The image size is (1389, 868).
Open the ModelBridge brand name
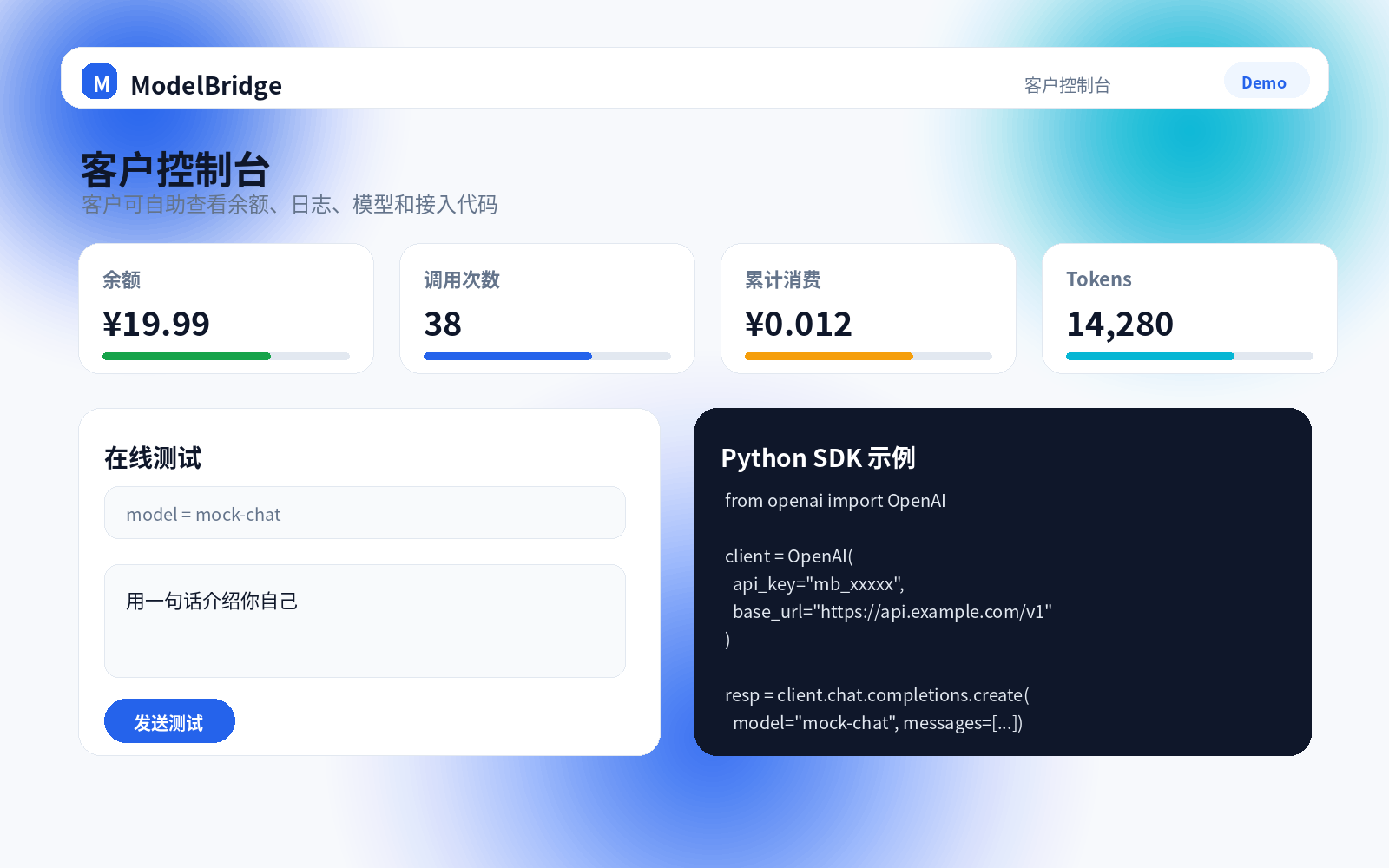tap(207, 85)
